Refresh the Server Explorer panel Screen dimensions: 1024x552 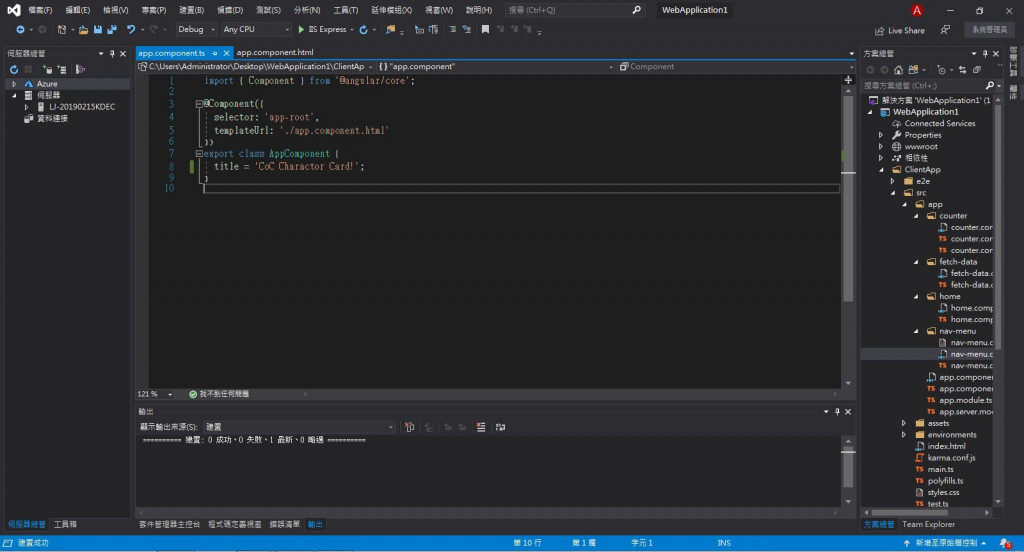point(14,69)
